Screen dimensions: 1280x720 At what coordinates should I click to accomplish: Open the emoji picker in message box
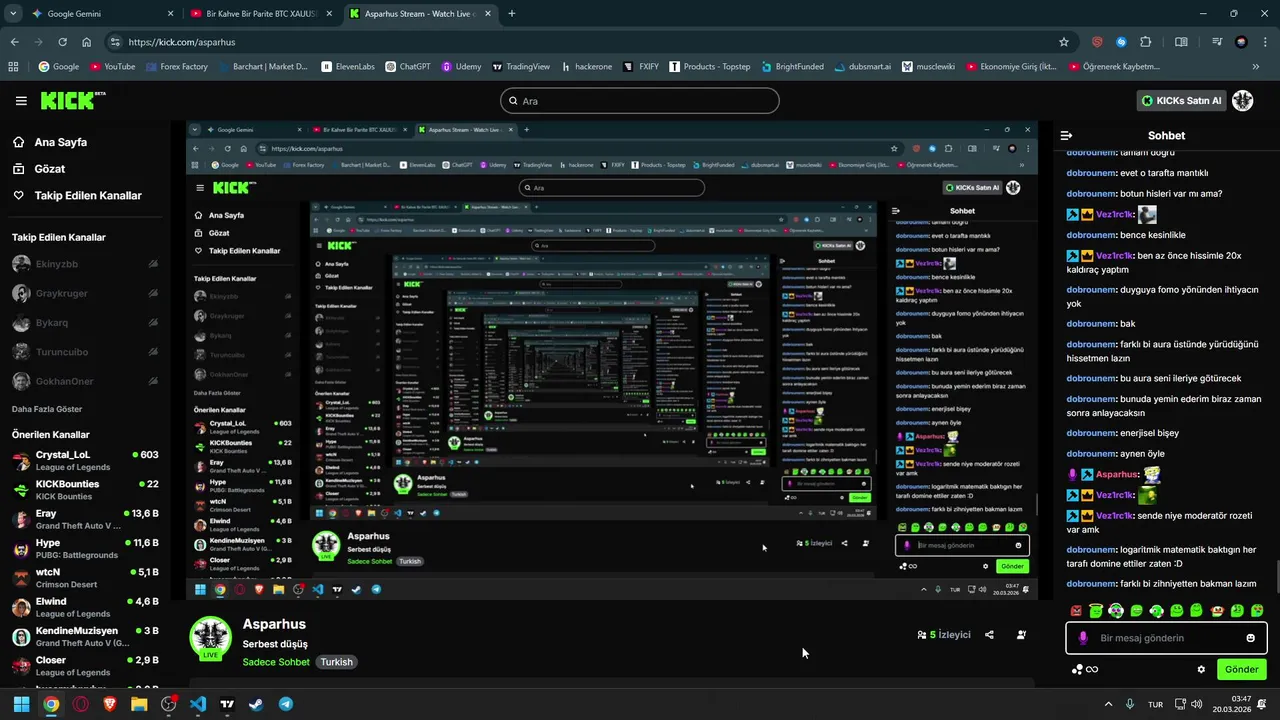1250,638
